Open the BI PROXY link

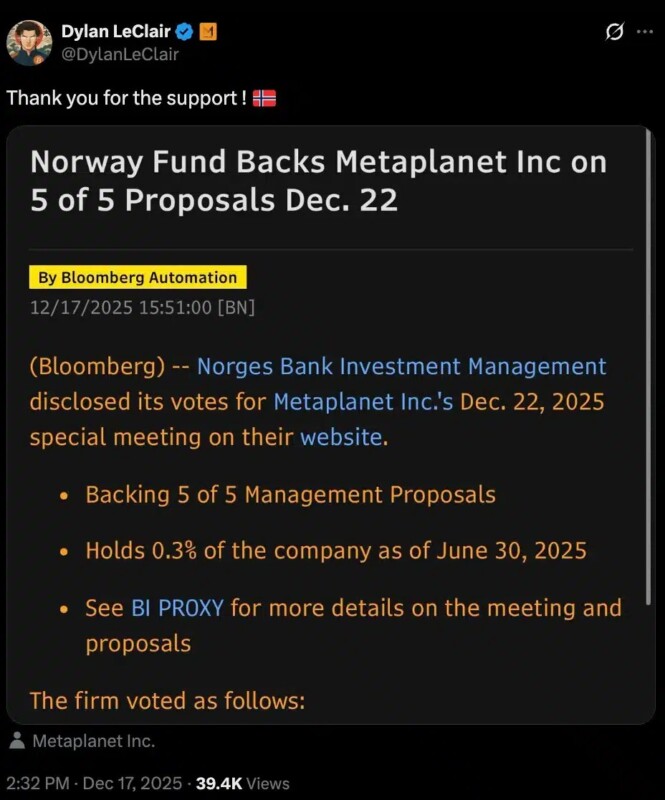[x=177, y=608]
